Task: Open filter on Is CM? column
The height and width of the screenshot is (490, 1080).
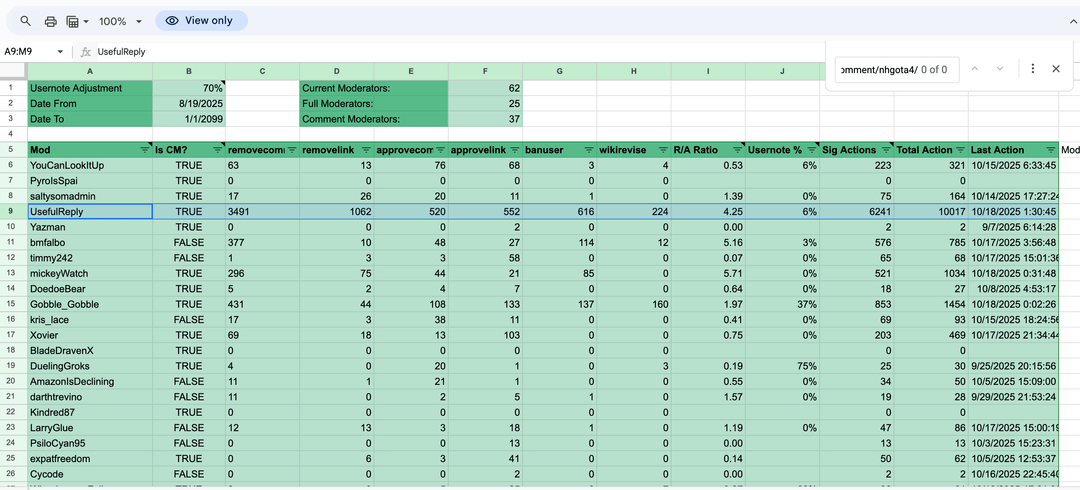Action: [217, 150]
